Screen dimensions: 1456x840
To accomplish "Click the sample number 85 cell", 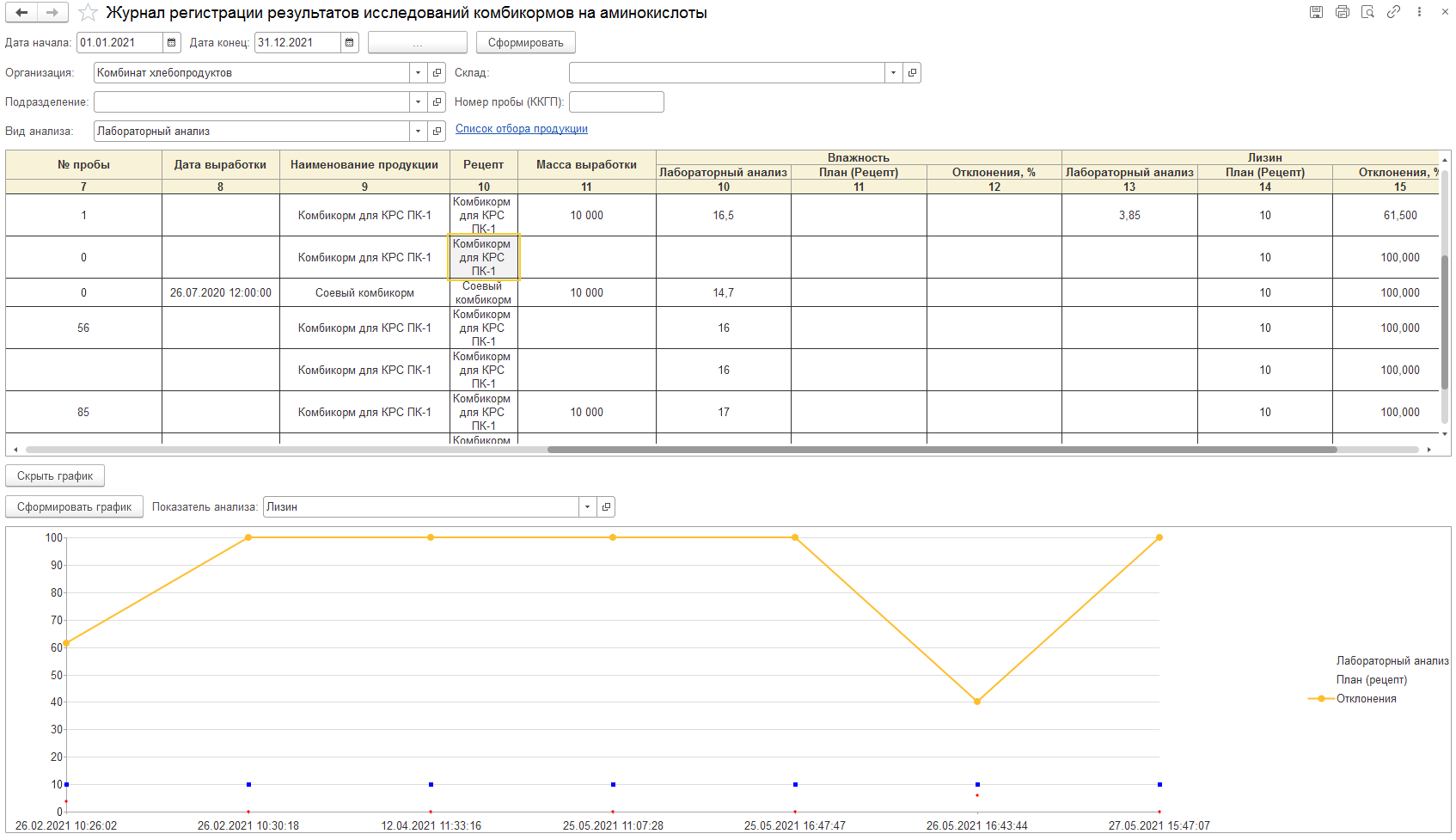I will [x=83, y=413].
